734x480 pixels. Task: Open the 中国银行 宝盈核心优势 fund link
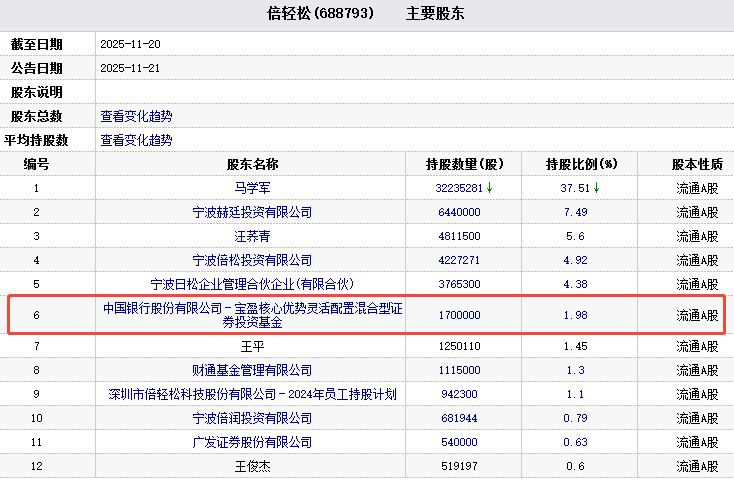pyautogui.click(x=252, y=315)
